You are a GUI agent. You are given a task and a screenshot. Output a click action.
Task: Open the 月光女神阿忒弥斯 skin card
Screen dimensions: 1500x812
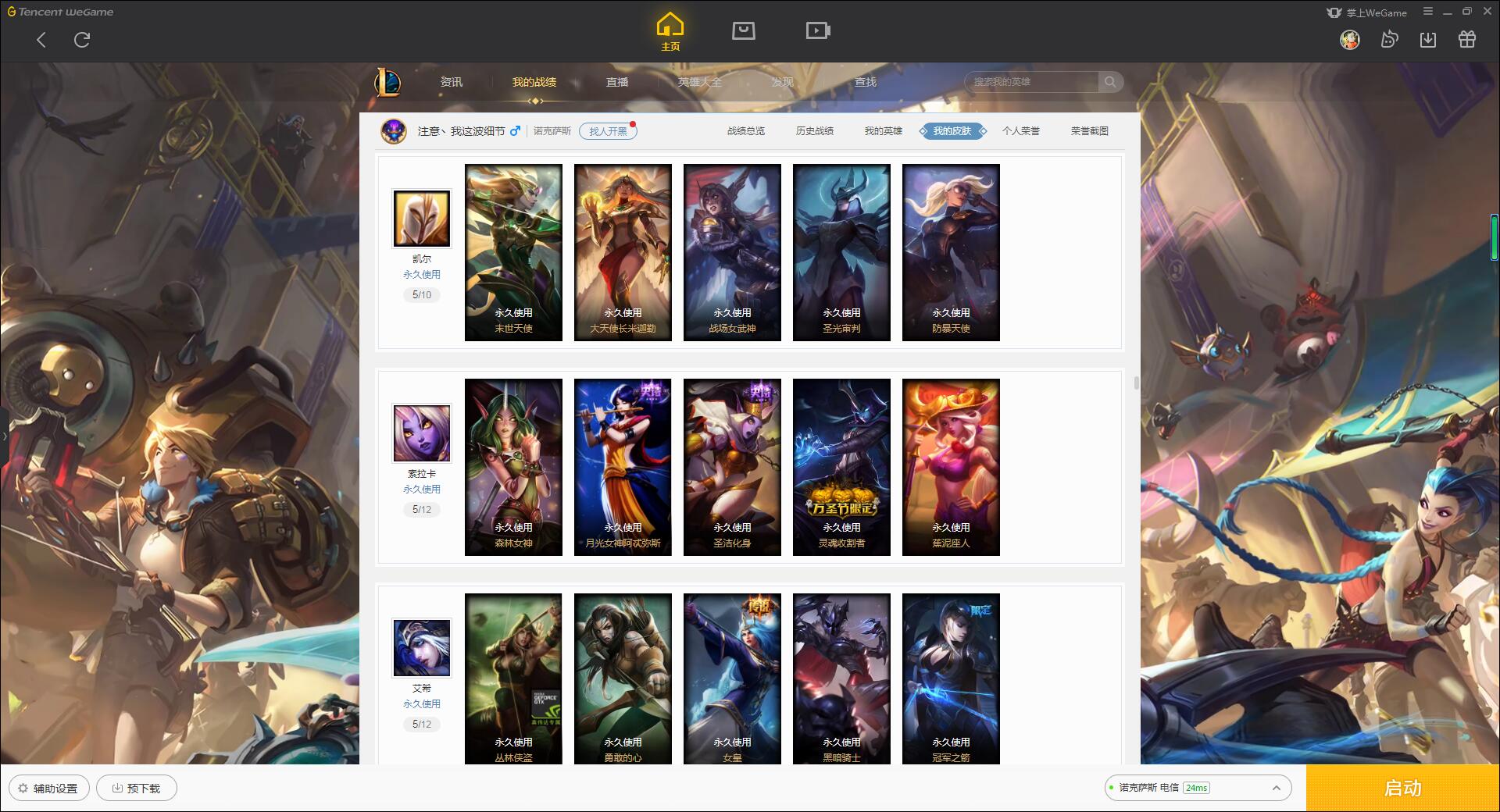(x=623, y=467)
